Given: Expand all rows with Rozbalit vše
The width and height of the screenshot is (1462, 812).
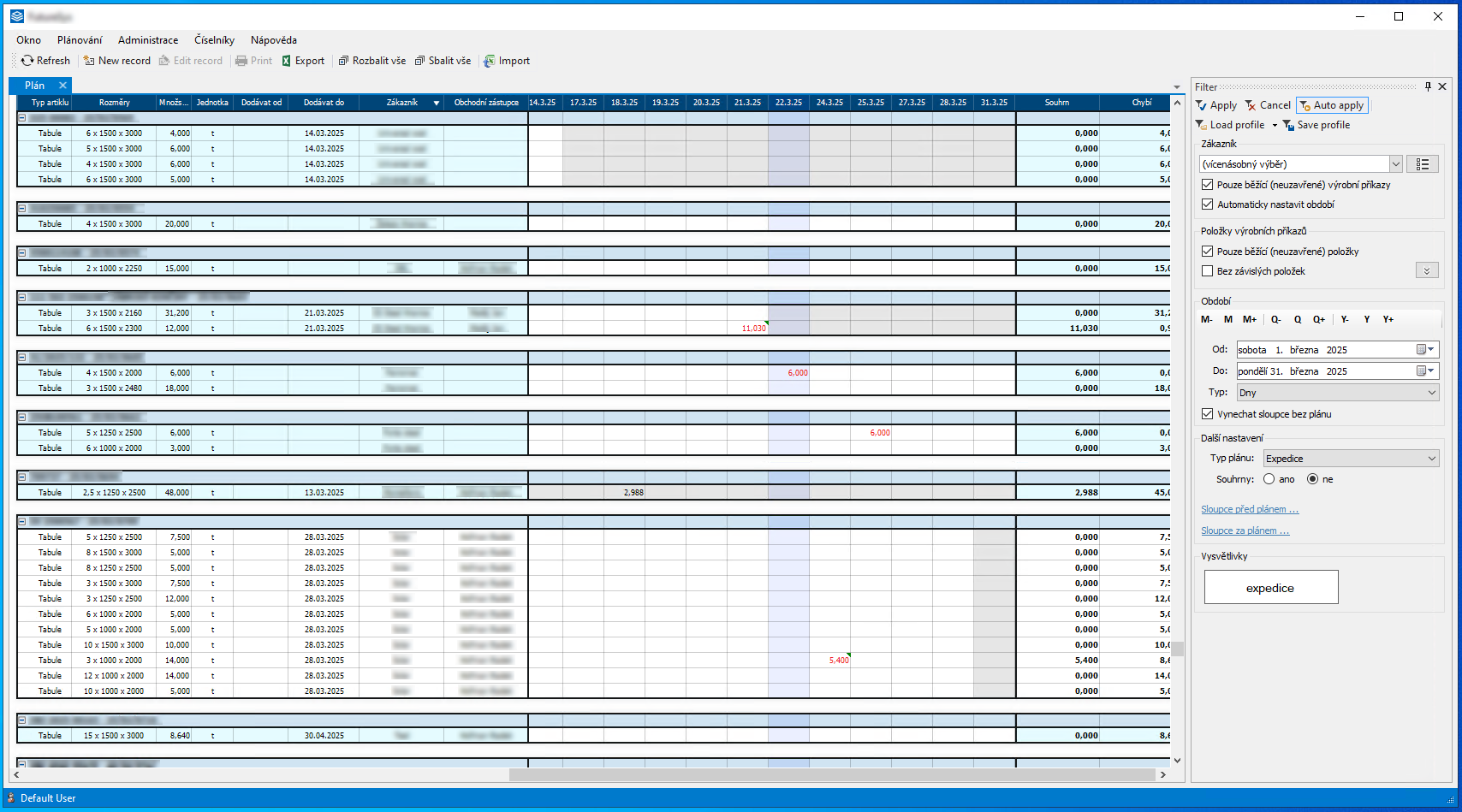Looking at the screenshot, I should pyautogui.click(x=343, y=61).
